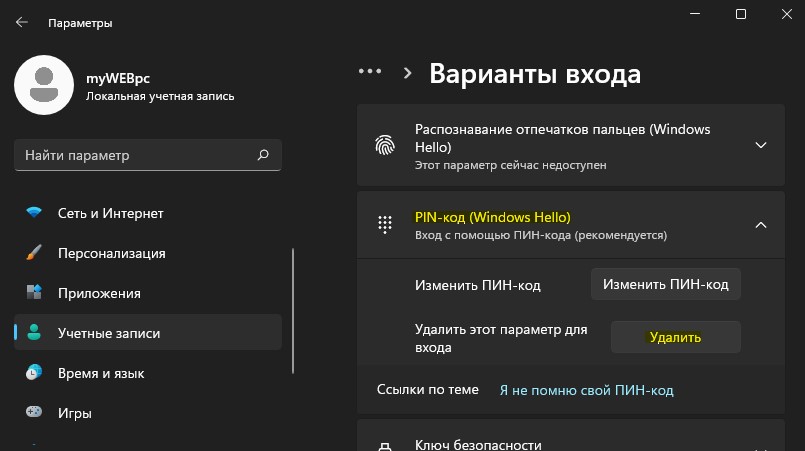This screenshot has height=451, width=805.
Task: Close the Параметры window
Action: (787, 14)
